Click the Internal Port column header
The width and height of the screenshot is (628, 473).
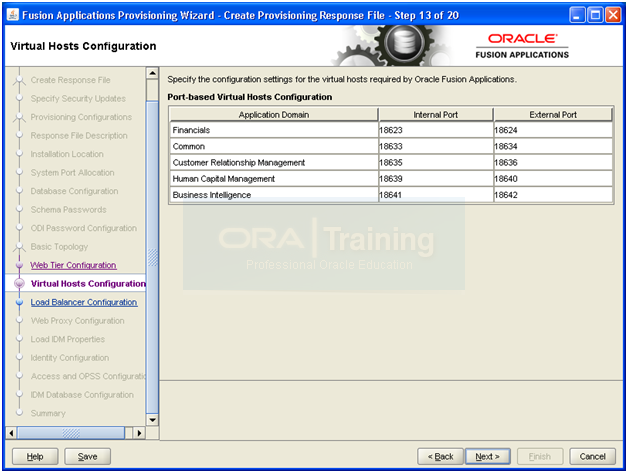(435, 115)
